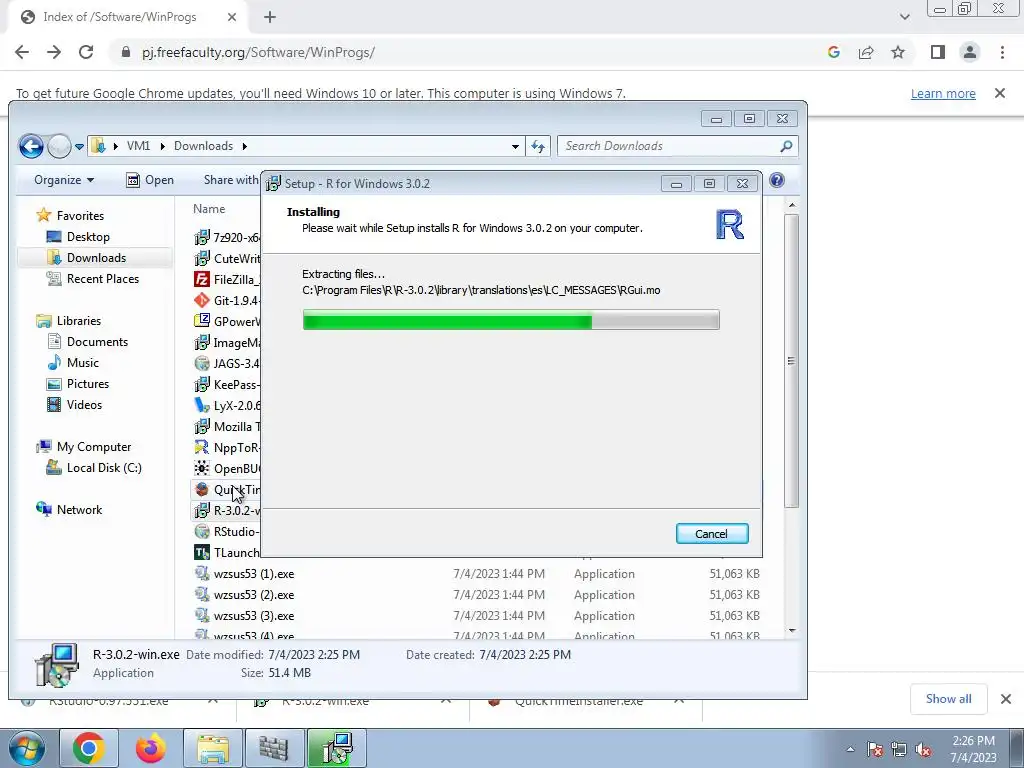1024x768 pixels.
Task: Select Desktop in navigation pane
Action: pyautogui.click(x=88, y=236)
